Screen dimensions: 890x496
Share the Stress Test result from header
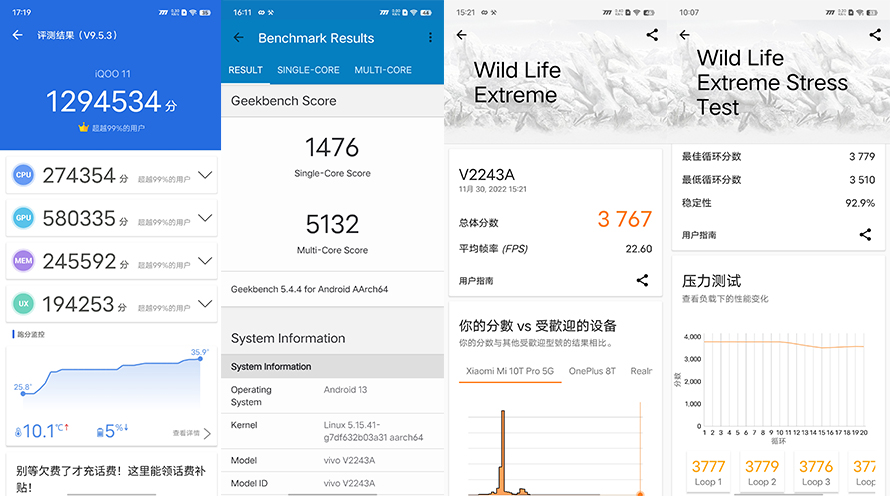point(875,35)
